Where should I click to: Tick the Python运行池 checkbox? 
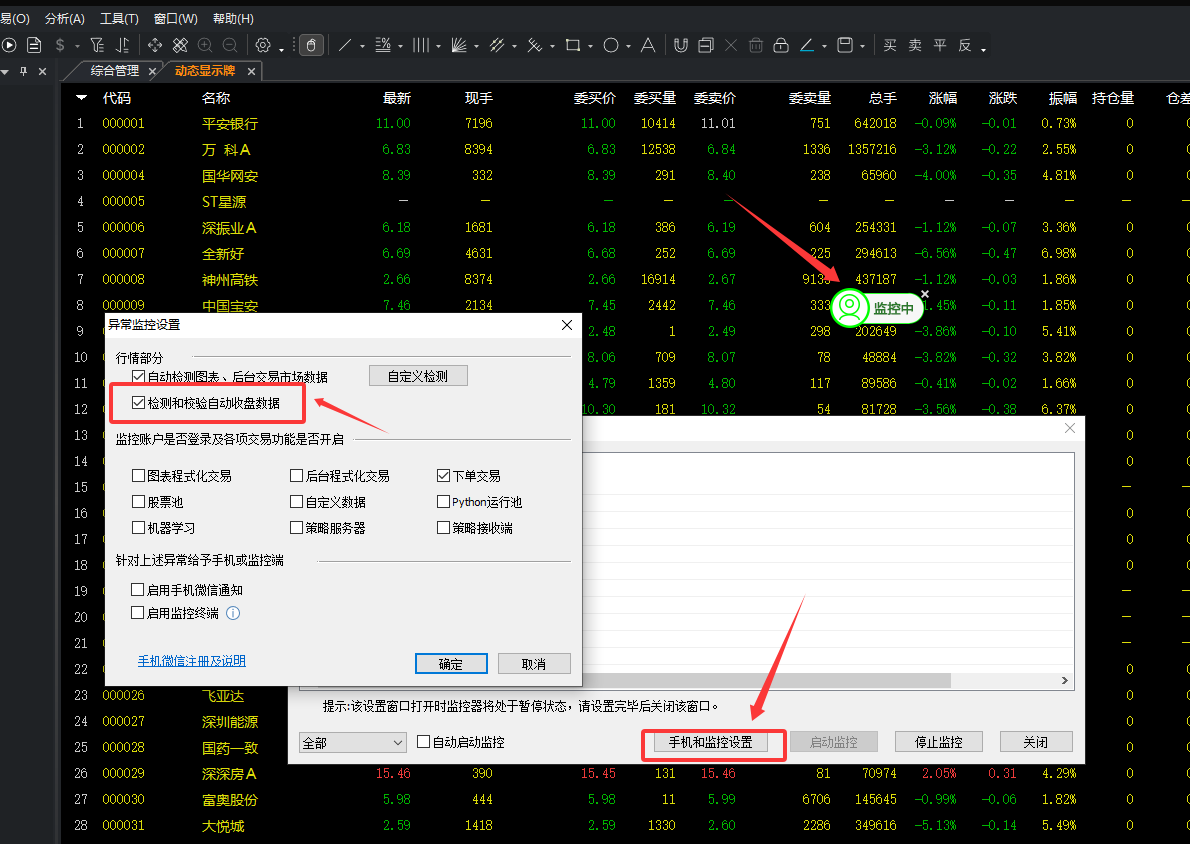point(444,502)
